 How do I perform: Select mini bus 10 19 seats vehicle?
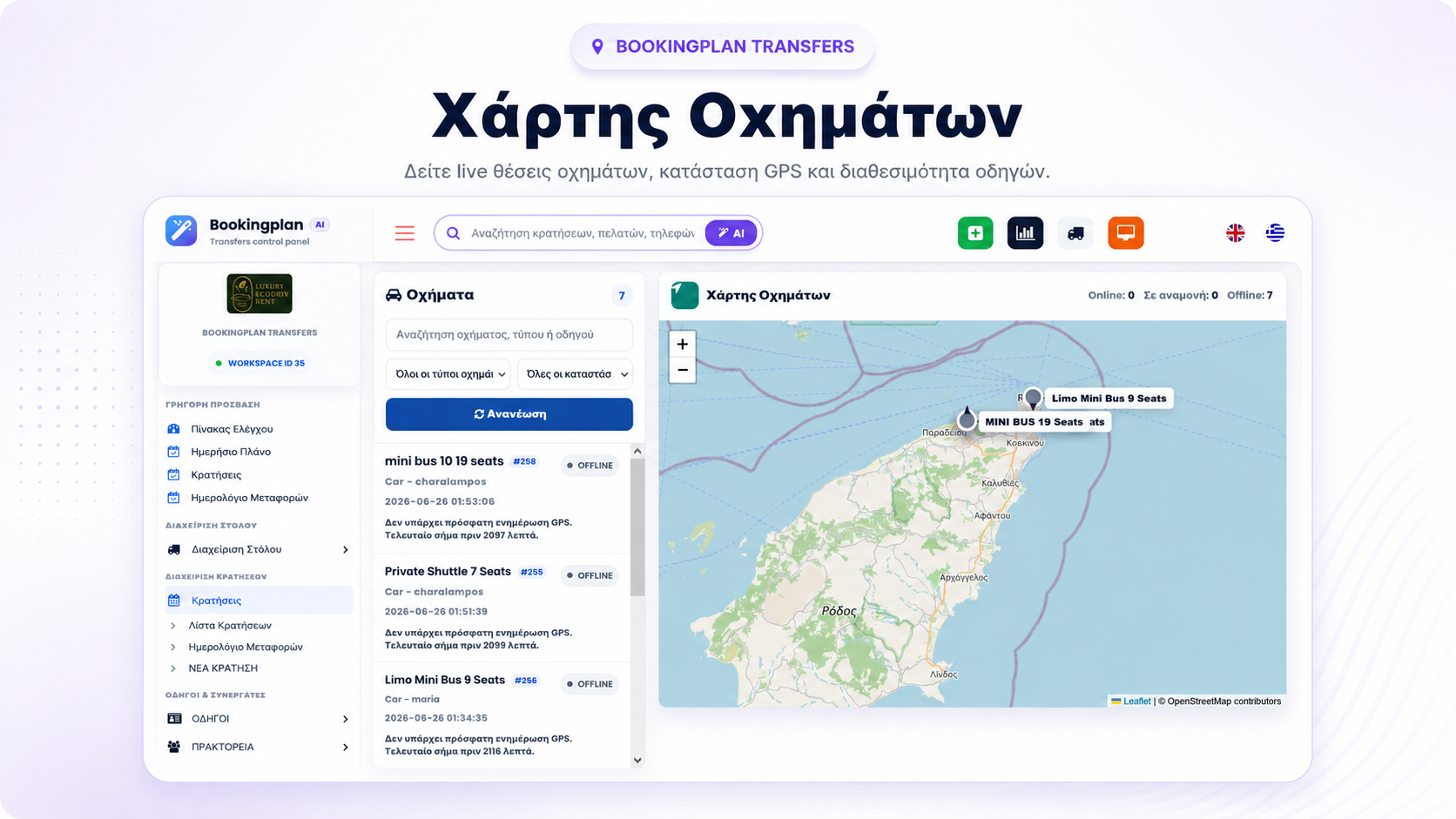(x=444, y=461)
